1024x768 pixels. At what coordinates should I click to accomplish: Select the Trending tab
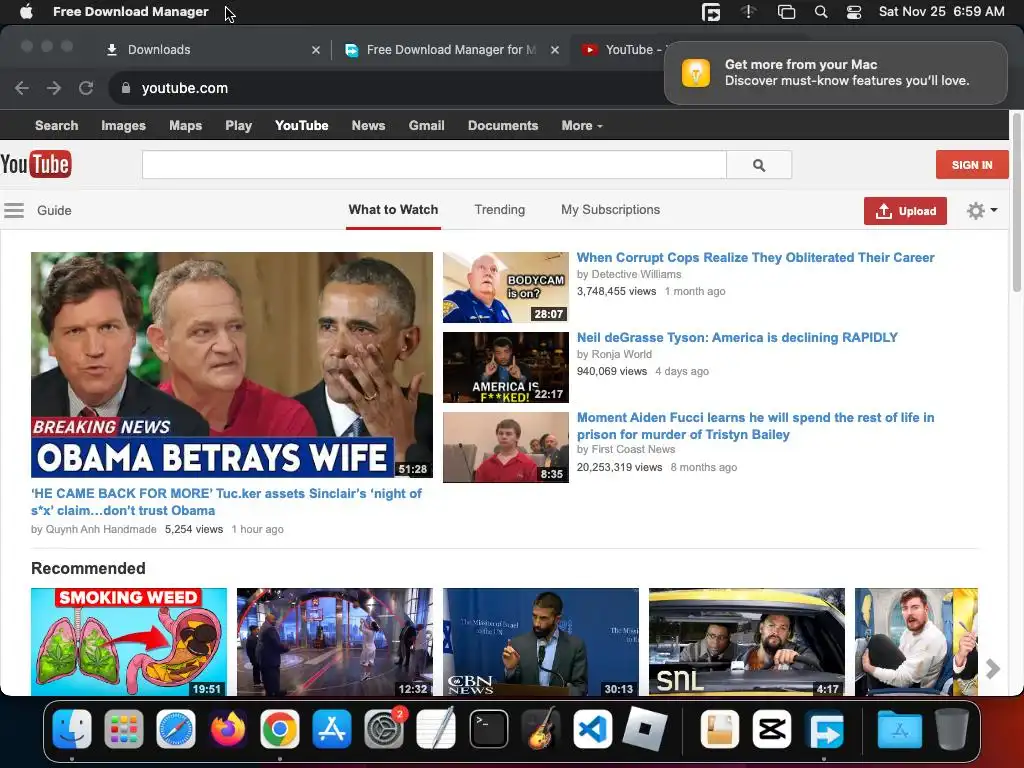[x=500, y=210]
